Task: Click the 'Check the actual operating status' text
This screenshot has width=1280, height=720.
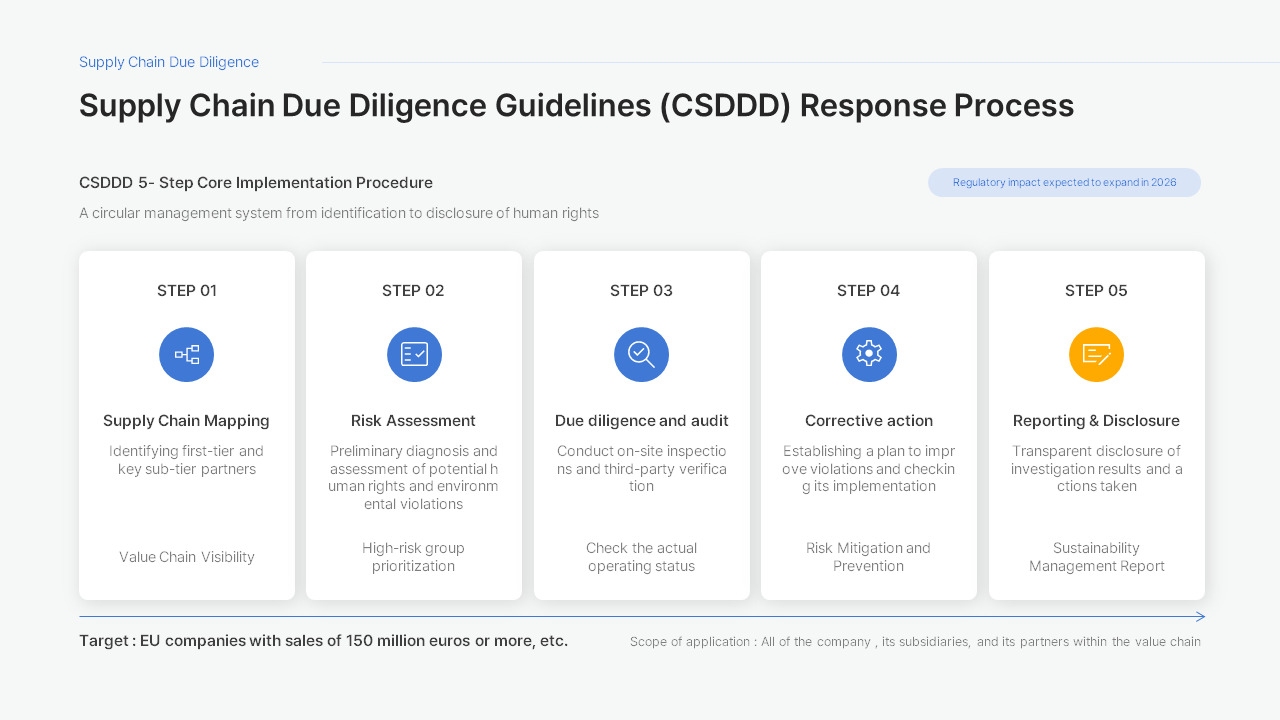Action: 642,557
